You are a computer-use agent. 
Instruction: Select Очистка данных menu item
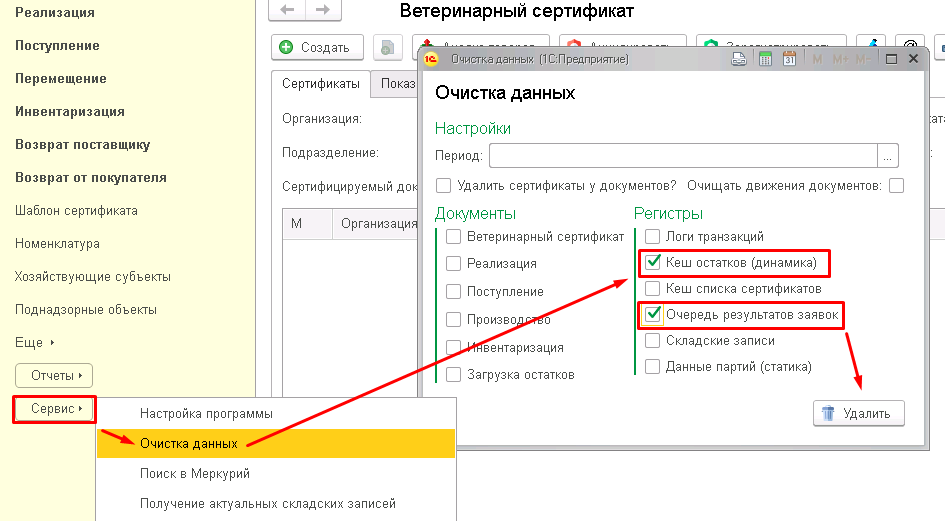coord(275,443)
